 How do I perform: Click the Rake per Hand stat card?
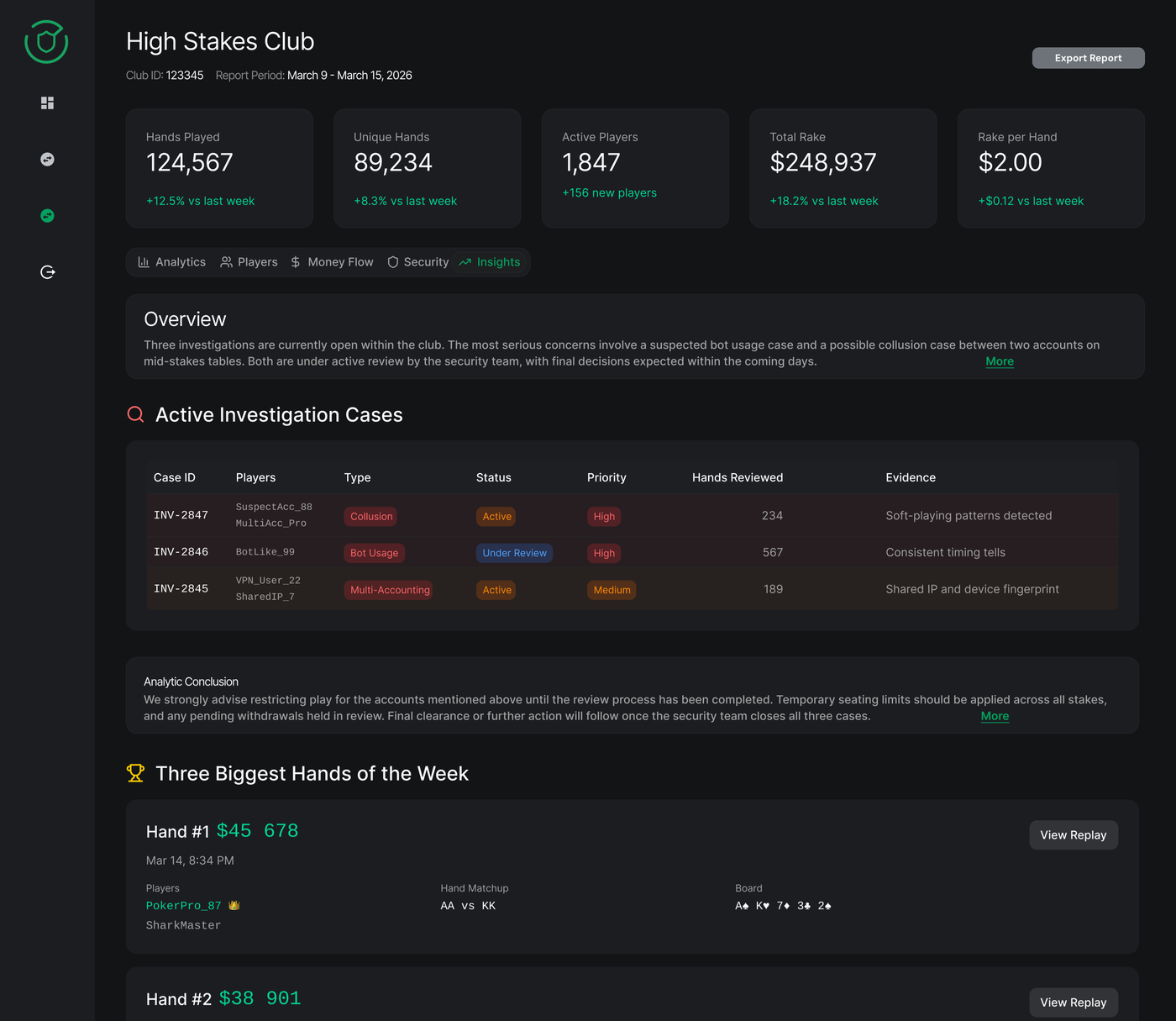1051,168
